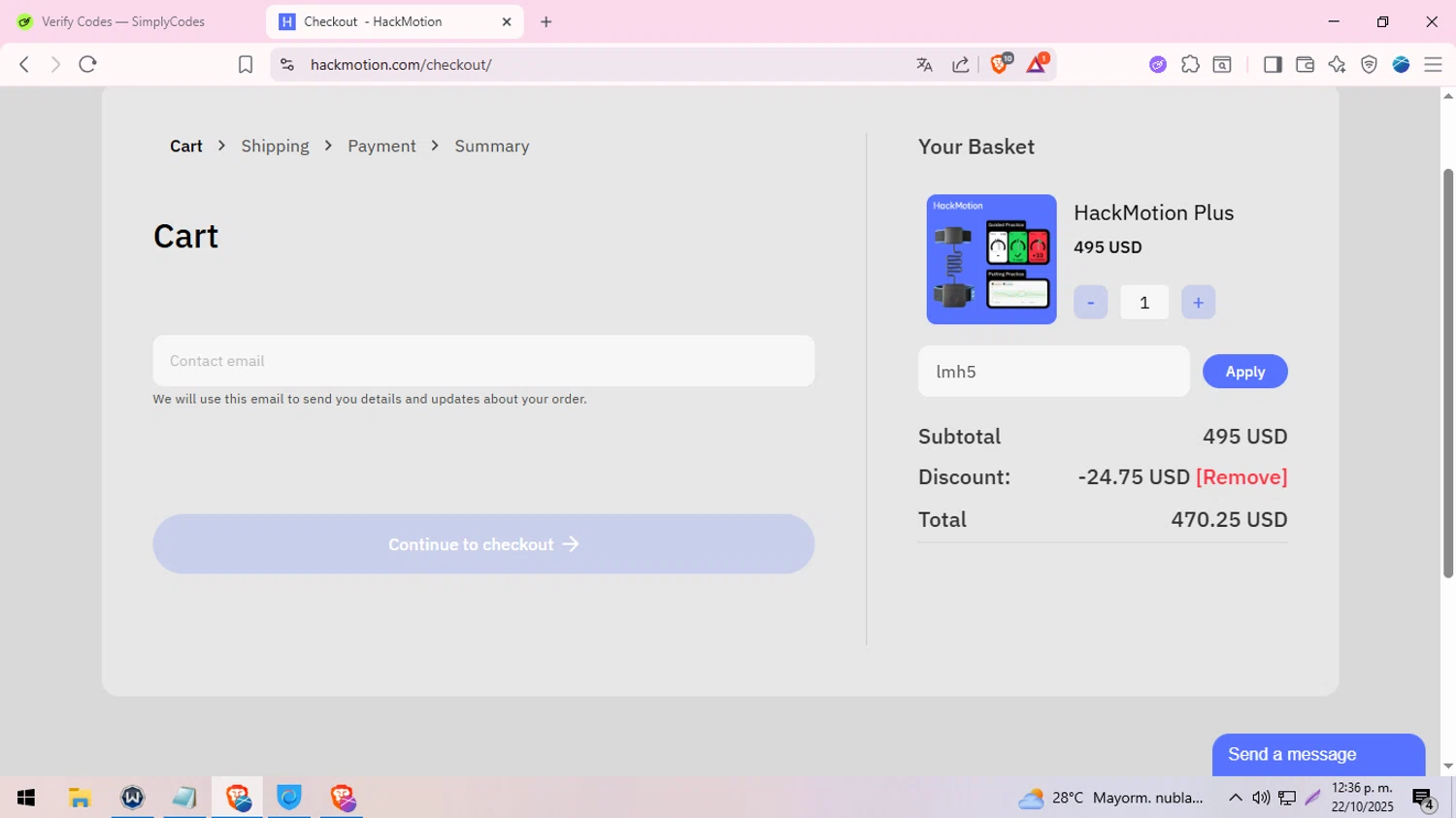Share this page via share icon
Screen dimensions: 1456x818
point(961,64)
